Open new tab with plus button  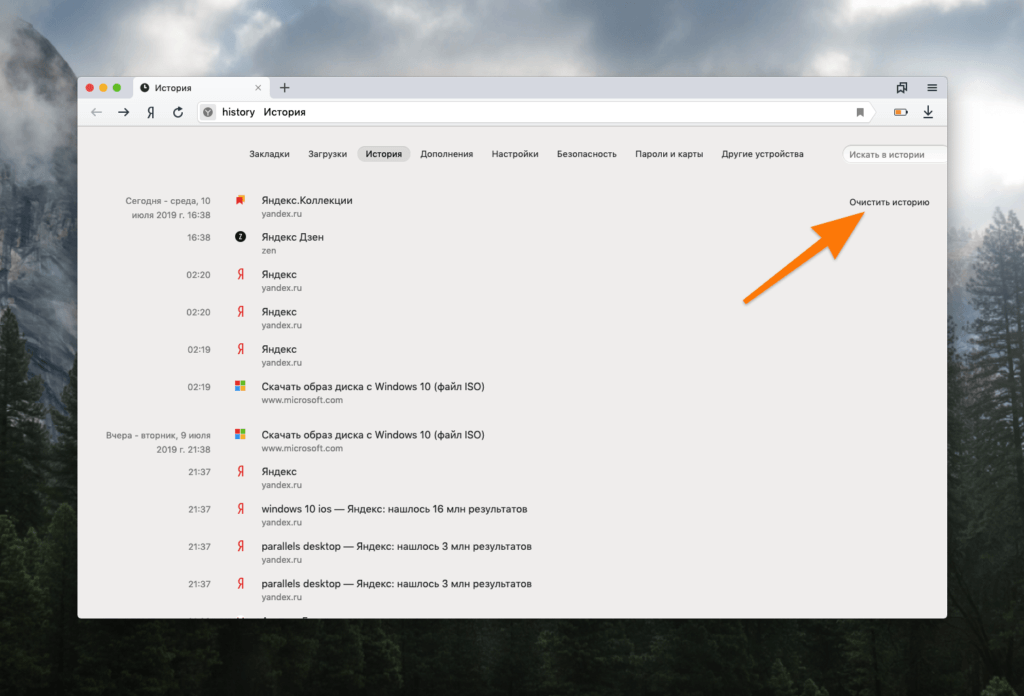[x=284, y=88]
